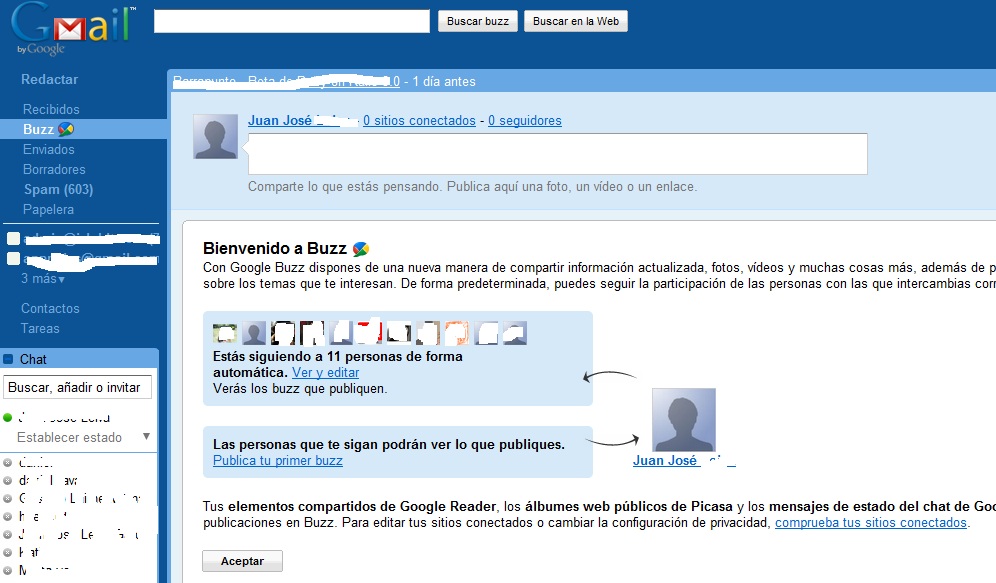
Task: Click 'comprueba tus sitios conectados' link
Action: pyautogui.click(x=871, y=523)
